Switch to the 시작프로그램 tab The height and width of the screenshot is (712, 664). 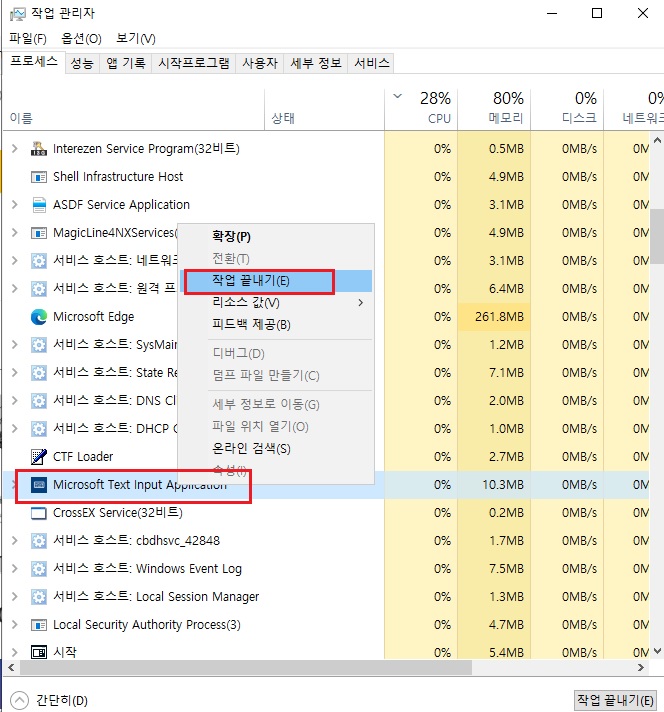tap(194, 63)
